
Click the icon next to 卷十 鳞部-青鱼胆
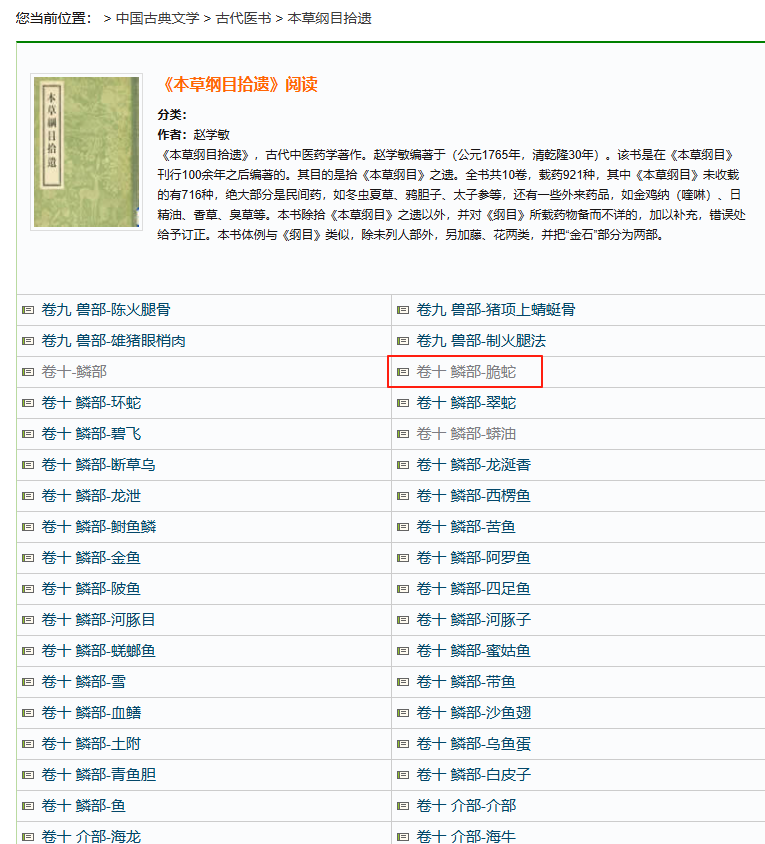tap(28, 775)
